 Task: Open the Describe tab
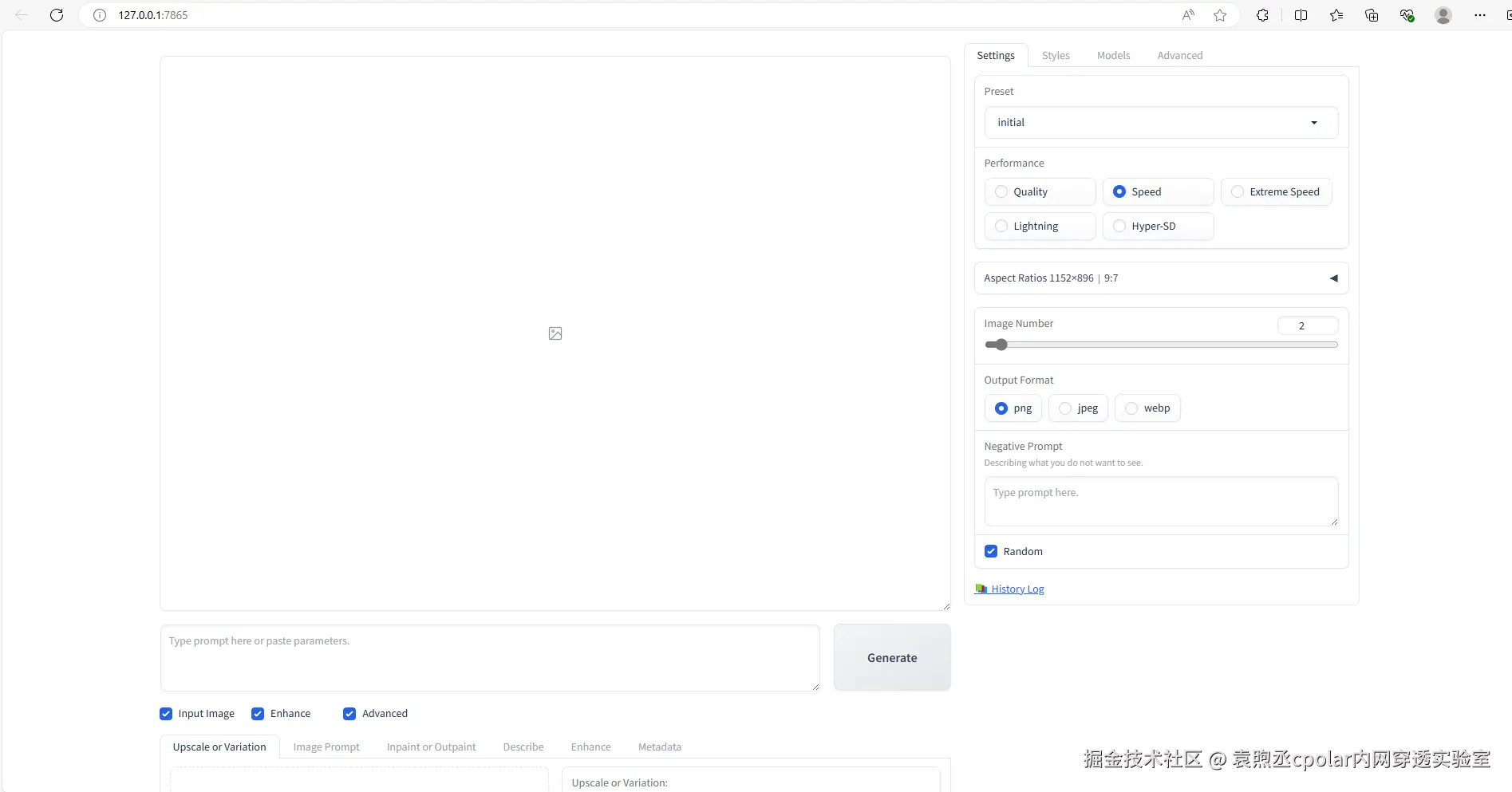[x=523, y=747]
